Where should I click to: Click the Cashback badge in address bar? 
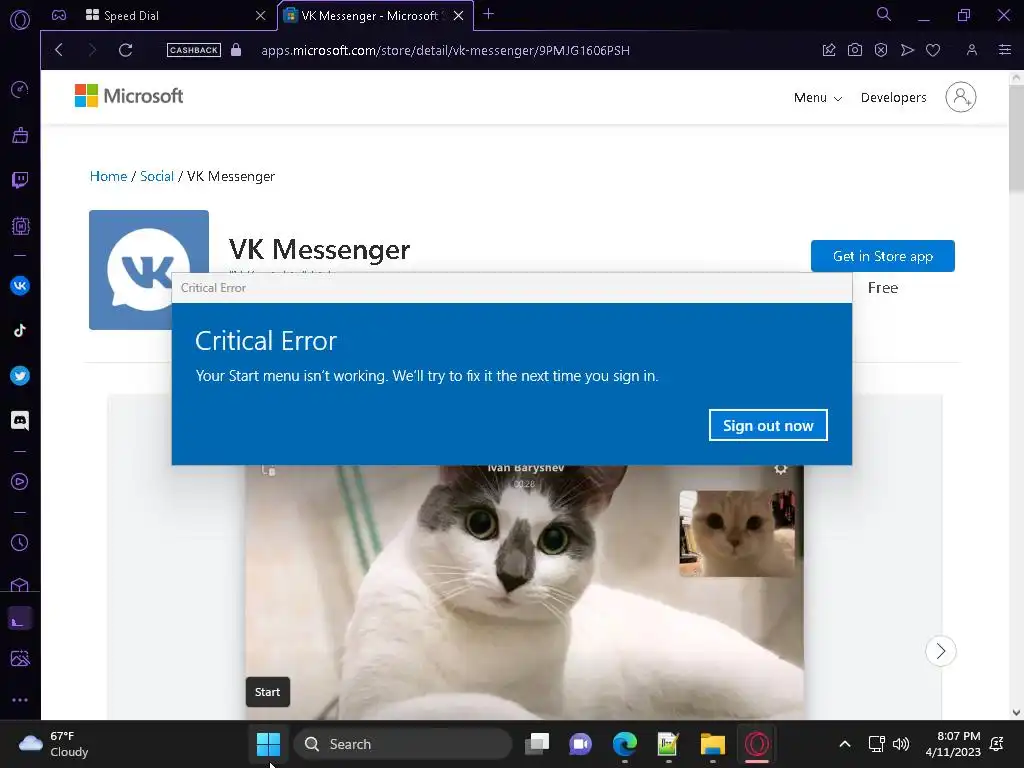[194, 50]
